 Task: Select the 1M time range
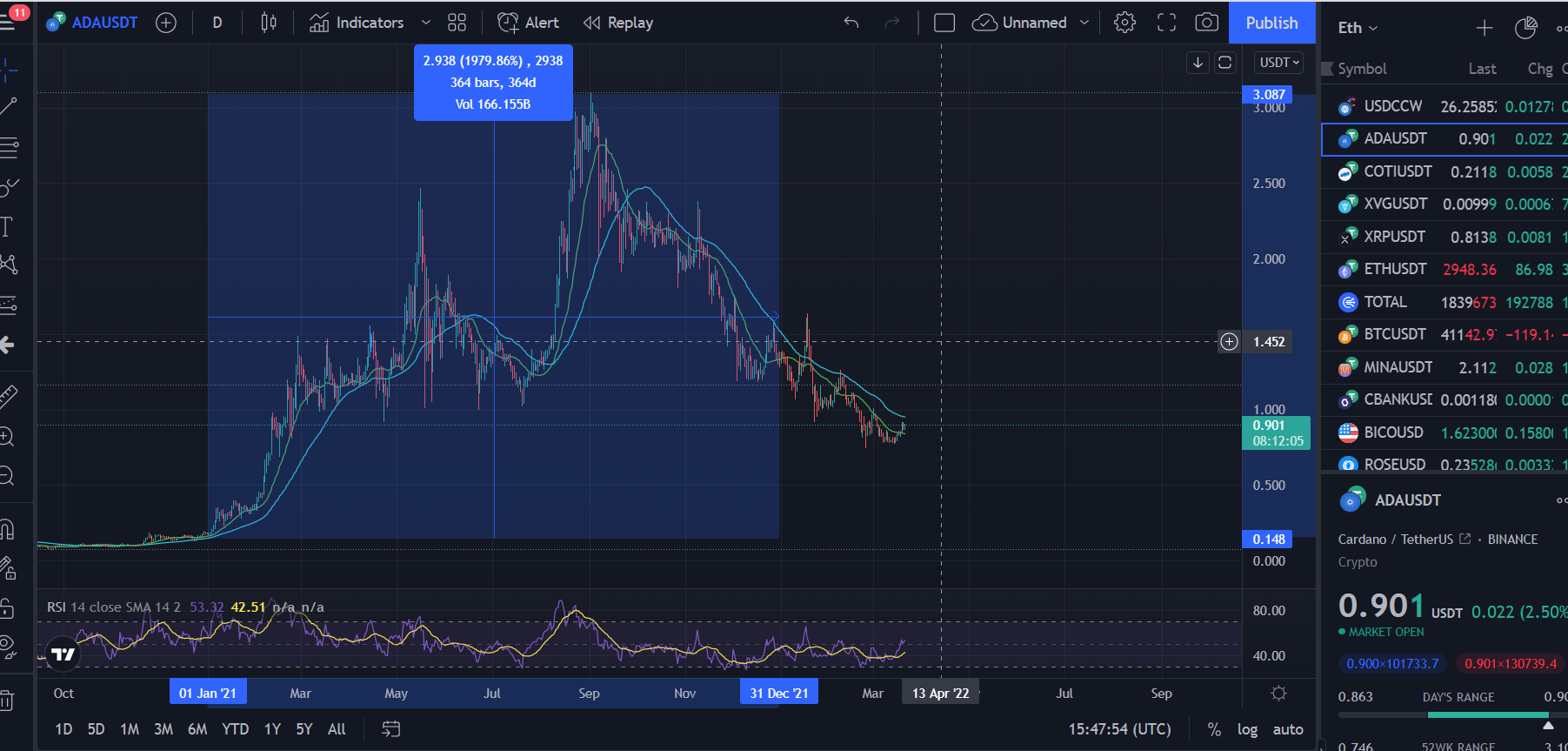(x=130, y=729)
